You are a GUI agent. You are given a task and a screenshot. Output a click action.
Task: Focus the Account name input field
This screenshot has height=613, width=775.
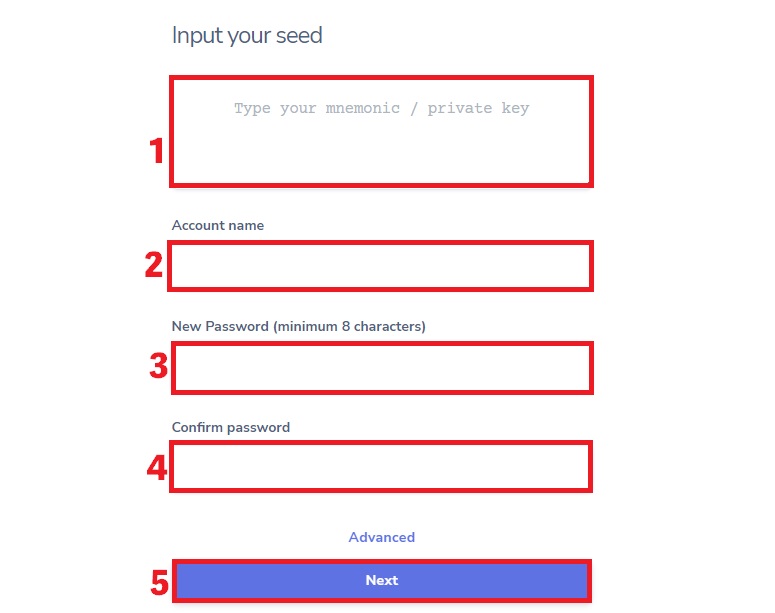point(380,266)
